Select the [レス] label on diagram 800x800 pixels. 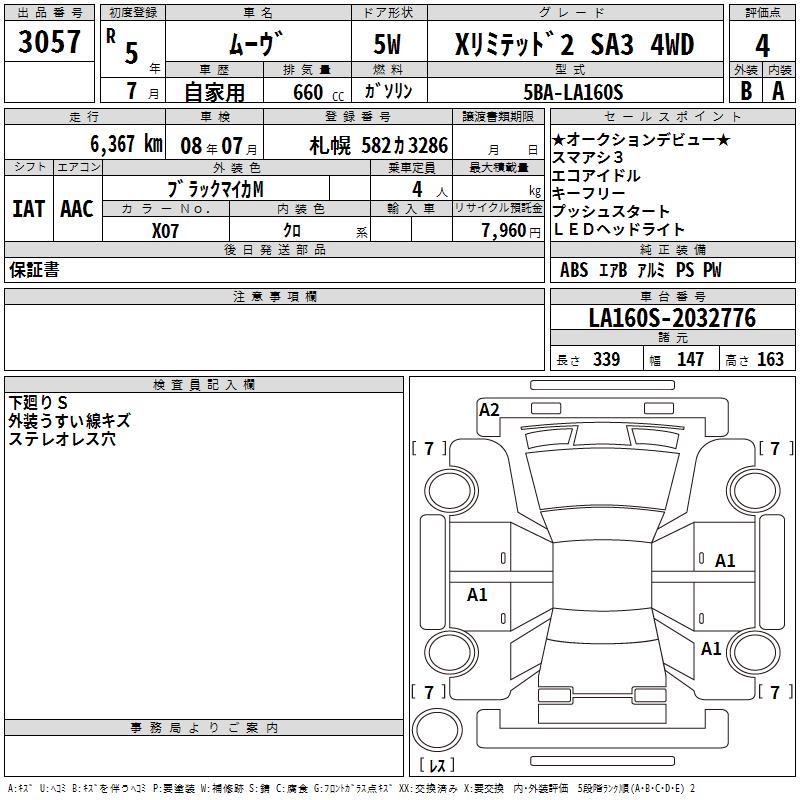tap(437, 765)
